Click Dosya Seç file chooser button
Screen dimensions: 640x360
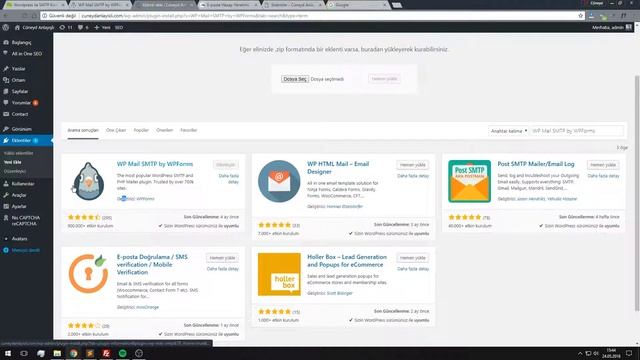(295, 79)
